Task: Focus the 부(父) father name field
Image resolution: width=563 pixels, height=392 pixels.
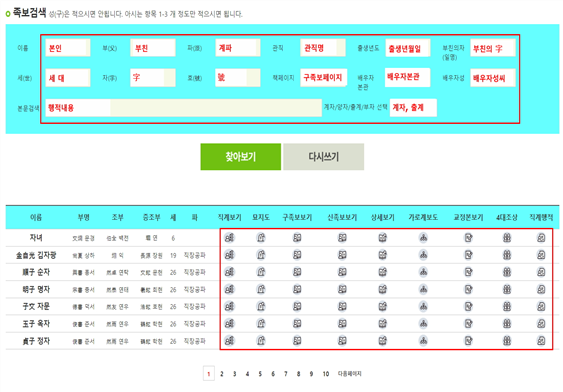Action: click(x=153, y=48)
